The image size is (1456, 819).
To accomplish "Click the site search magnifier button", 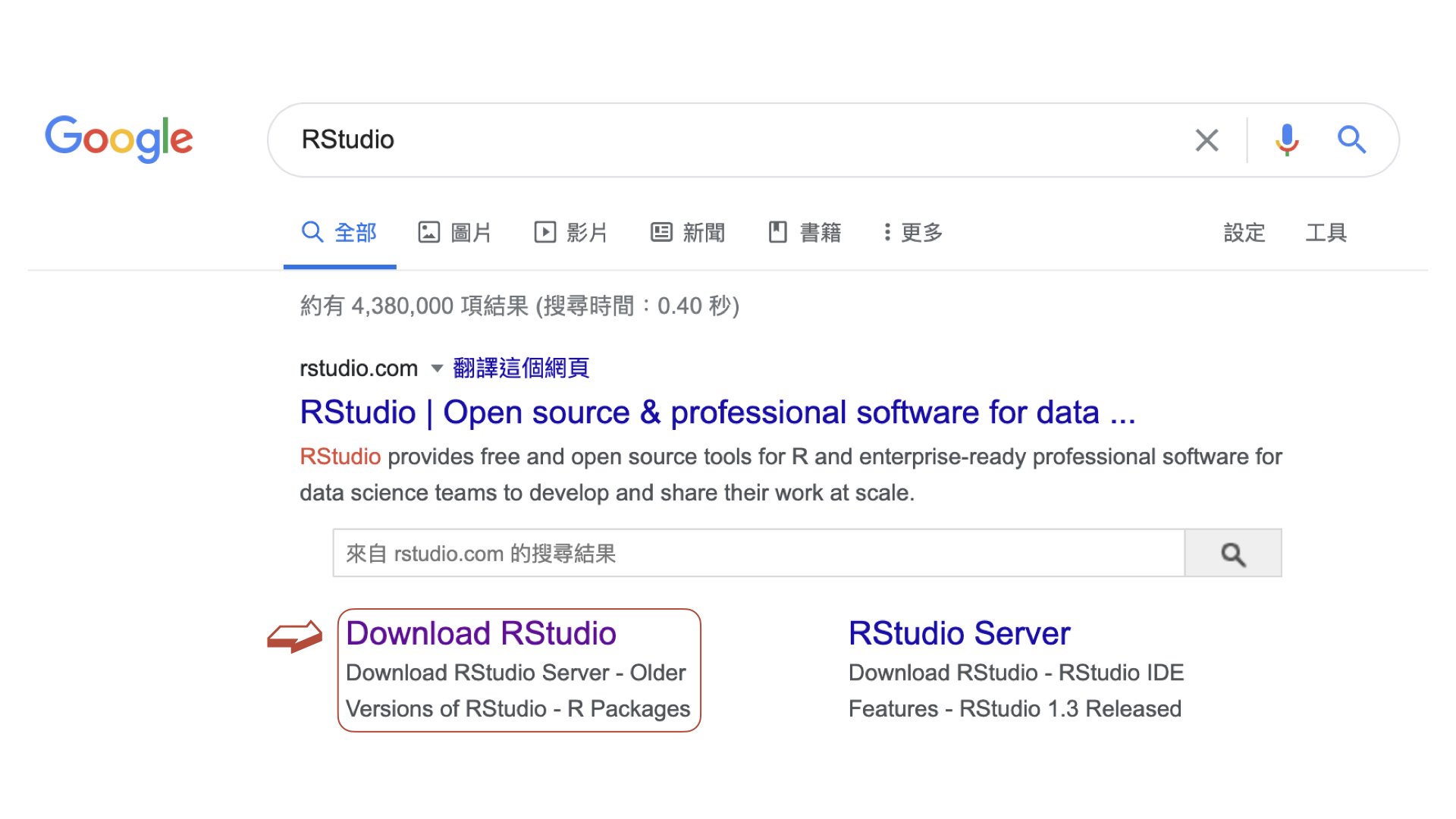I will pyautogui.click(x=1232, y=554).
